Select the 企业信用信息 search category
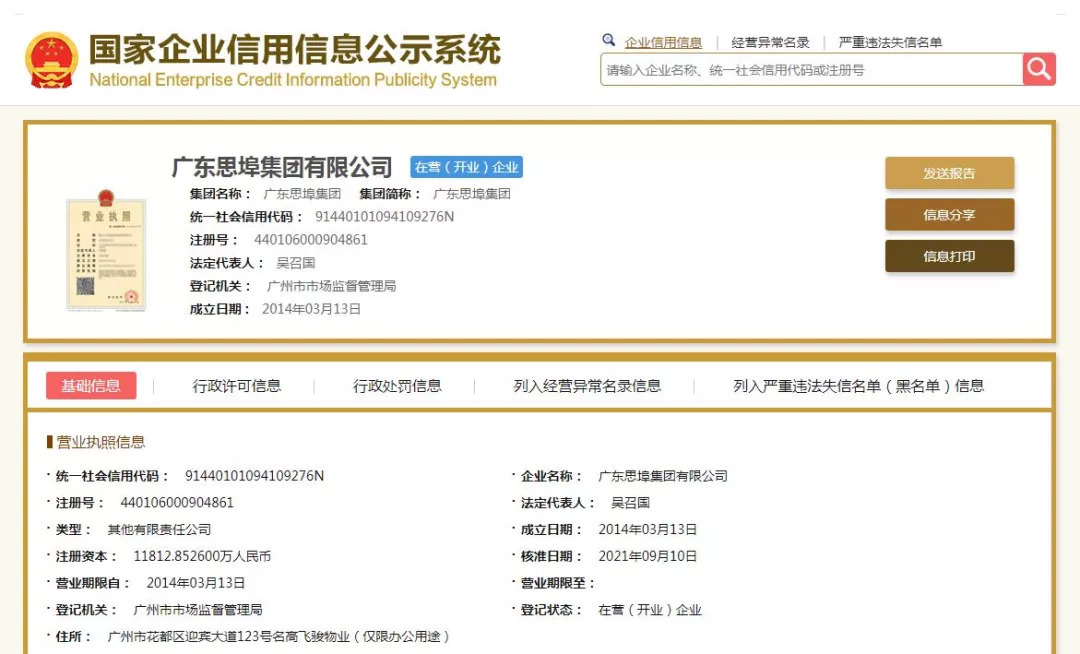 [663, 43]
